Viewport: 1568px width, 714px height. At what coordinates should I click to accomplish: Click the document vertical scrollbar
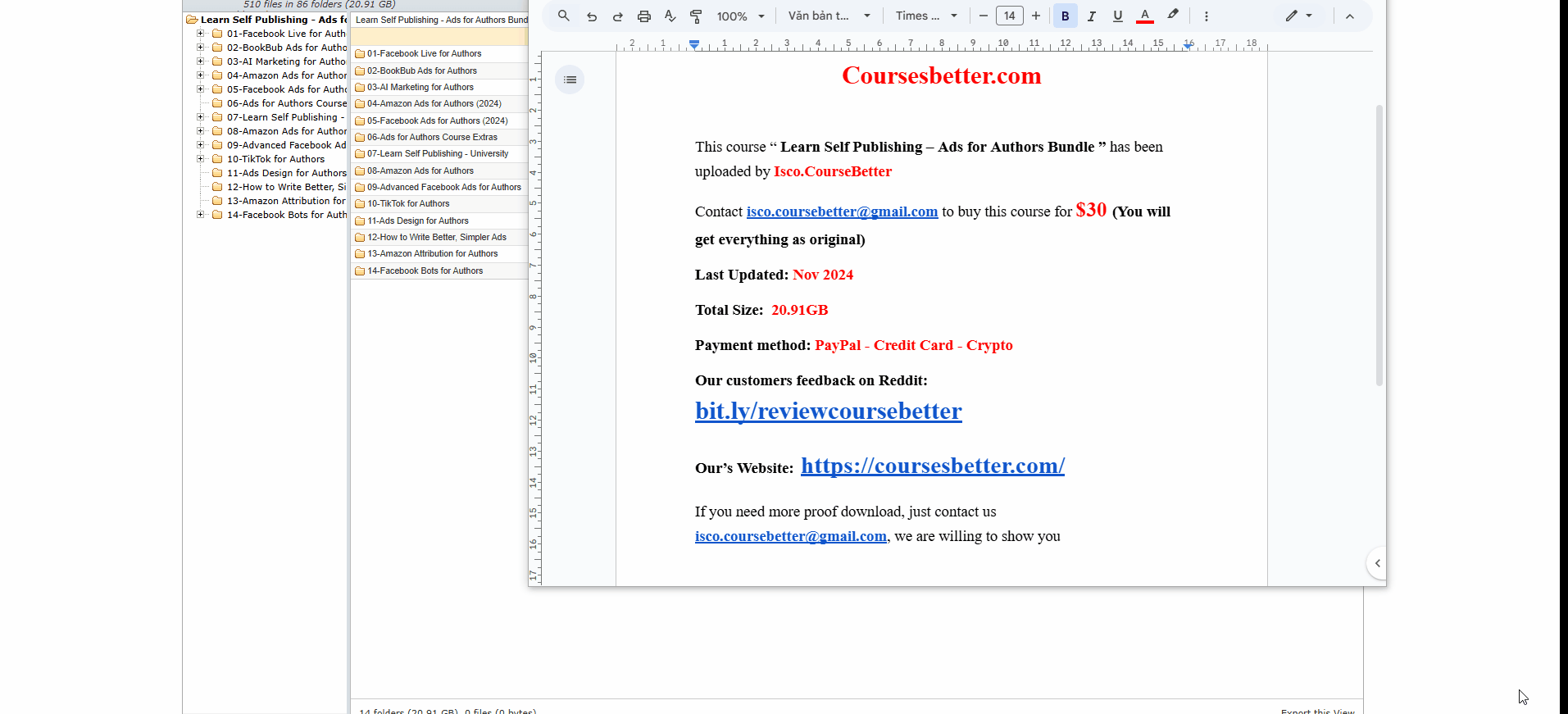point(1379,245)
